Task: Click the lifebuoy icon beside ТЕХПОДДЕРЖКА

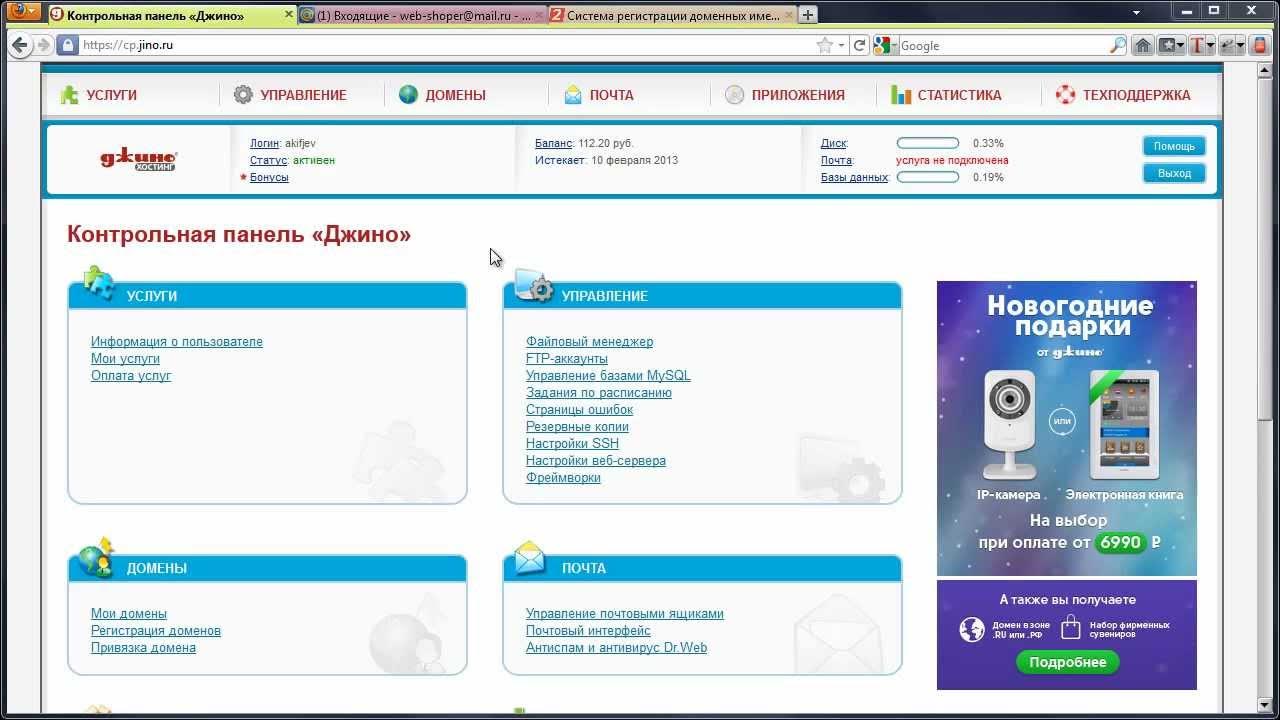Action: point(1065,95)
